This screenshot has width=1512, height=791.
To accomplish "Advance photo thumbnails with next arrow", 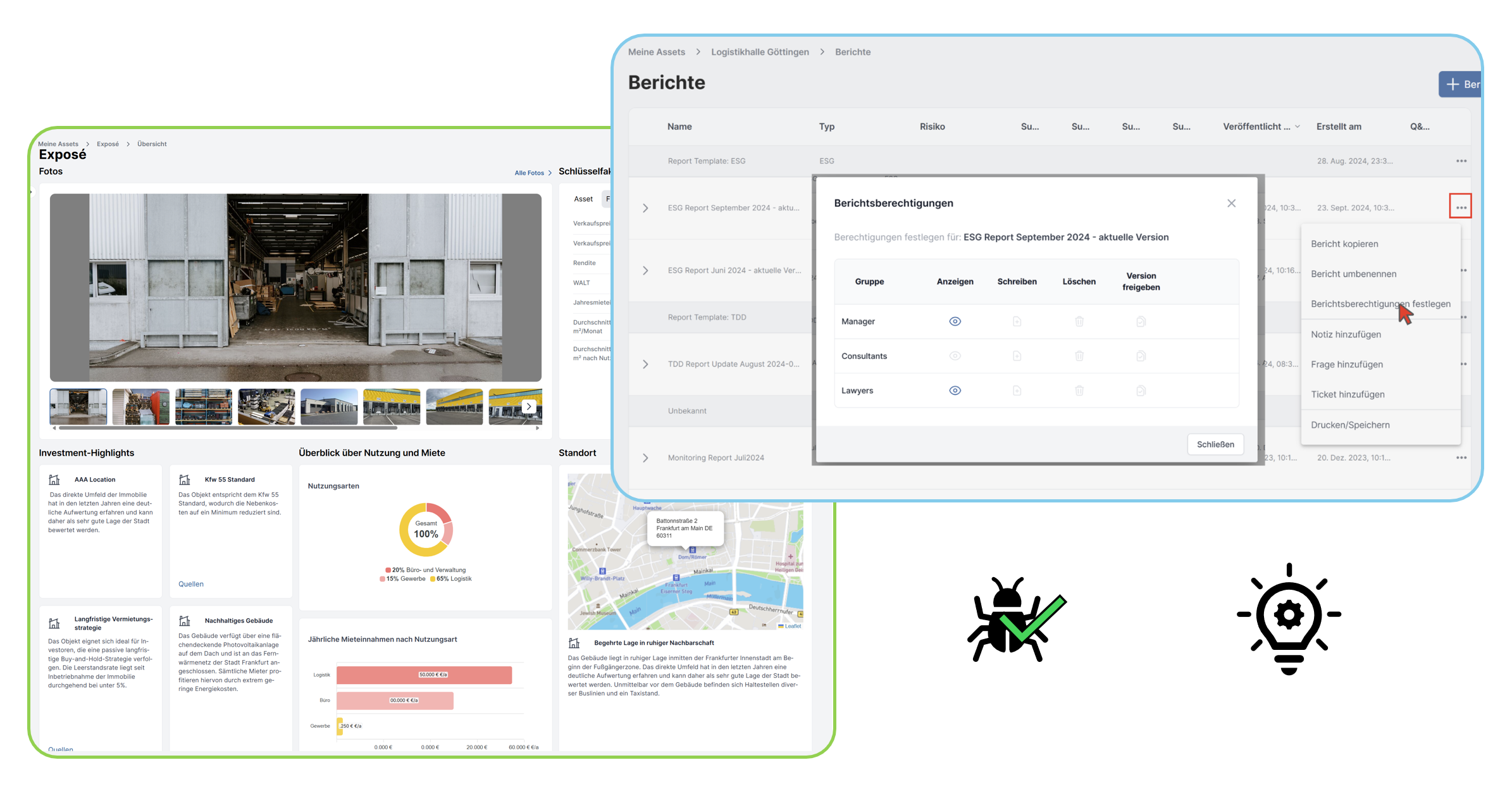I will click(x=529, y=406).
